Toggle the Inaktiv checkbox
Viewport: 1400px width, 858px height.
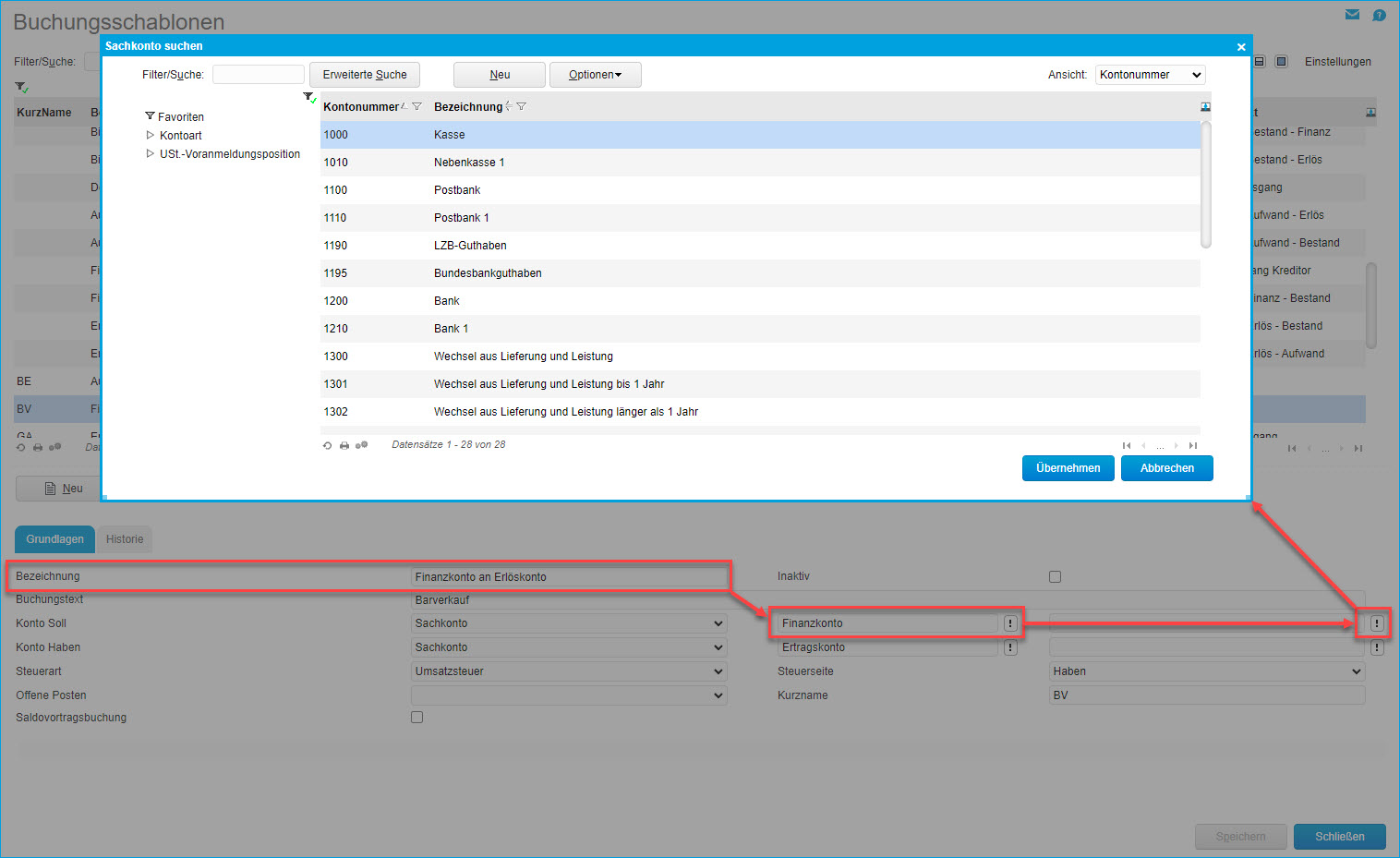1055,577
